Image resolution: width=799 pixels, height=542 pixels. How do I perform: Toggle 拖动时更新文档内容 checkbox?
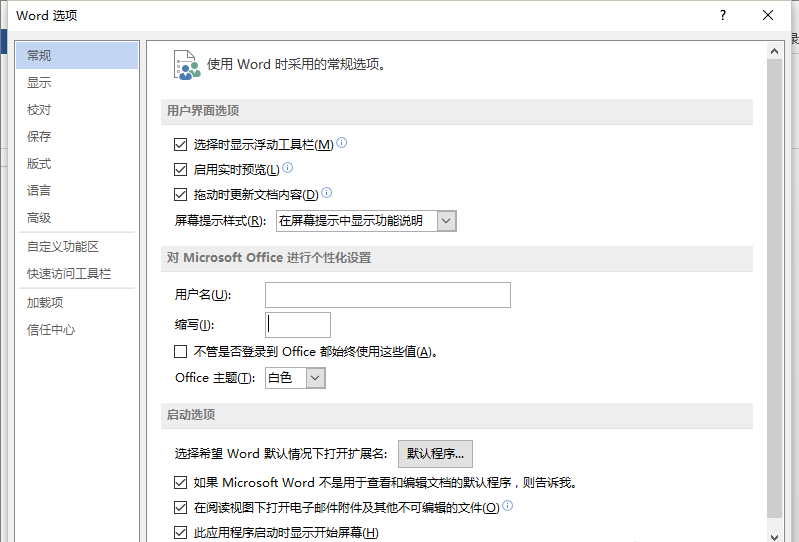[x=180, y=195]
